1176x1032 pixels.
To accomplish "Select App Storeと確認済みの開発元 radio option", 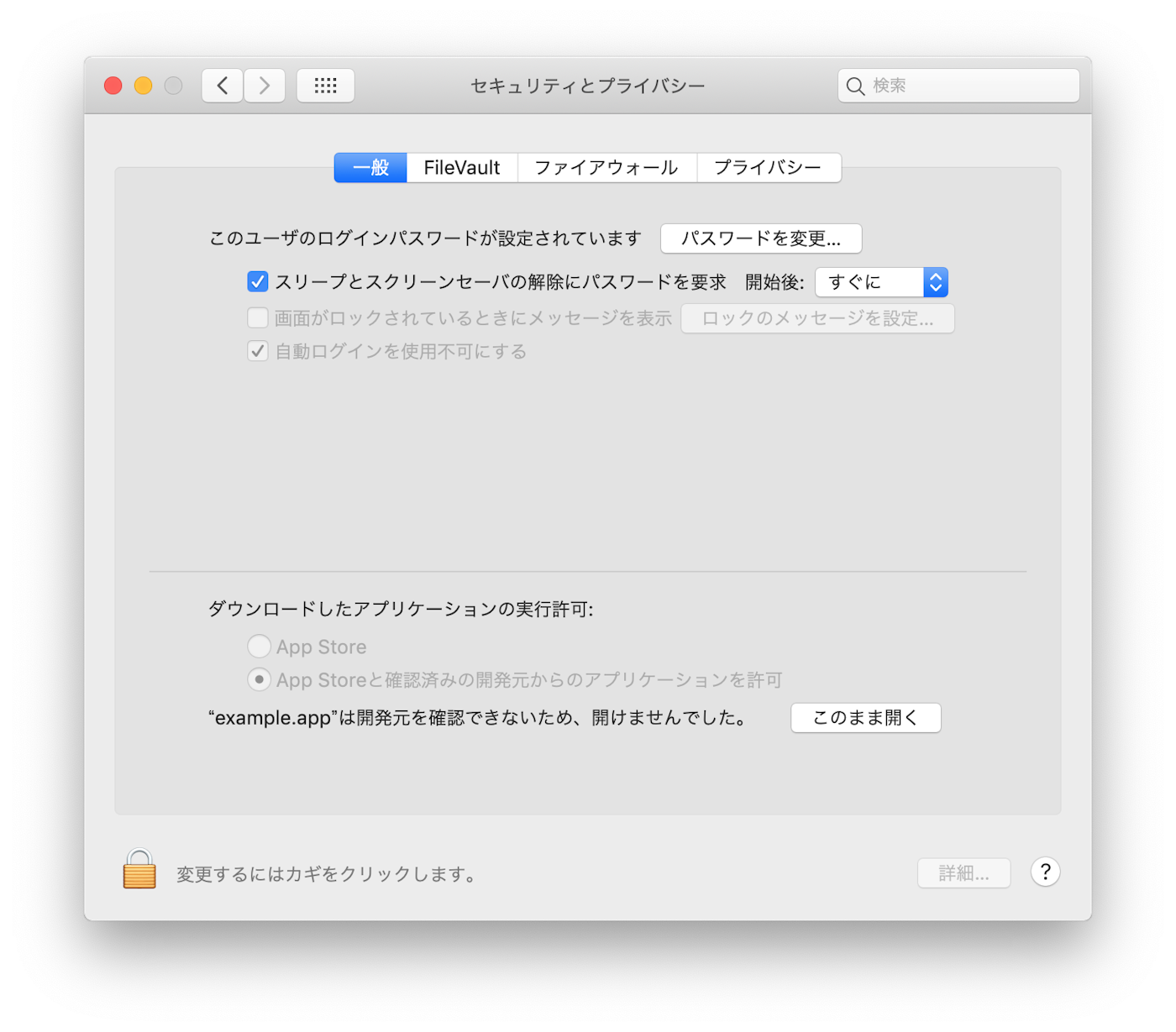I will (x=260, y=678).
